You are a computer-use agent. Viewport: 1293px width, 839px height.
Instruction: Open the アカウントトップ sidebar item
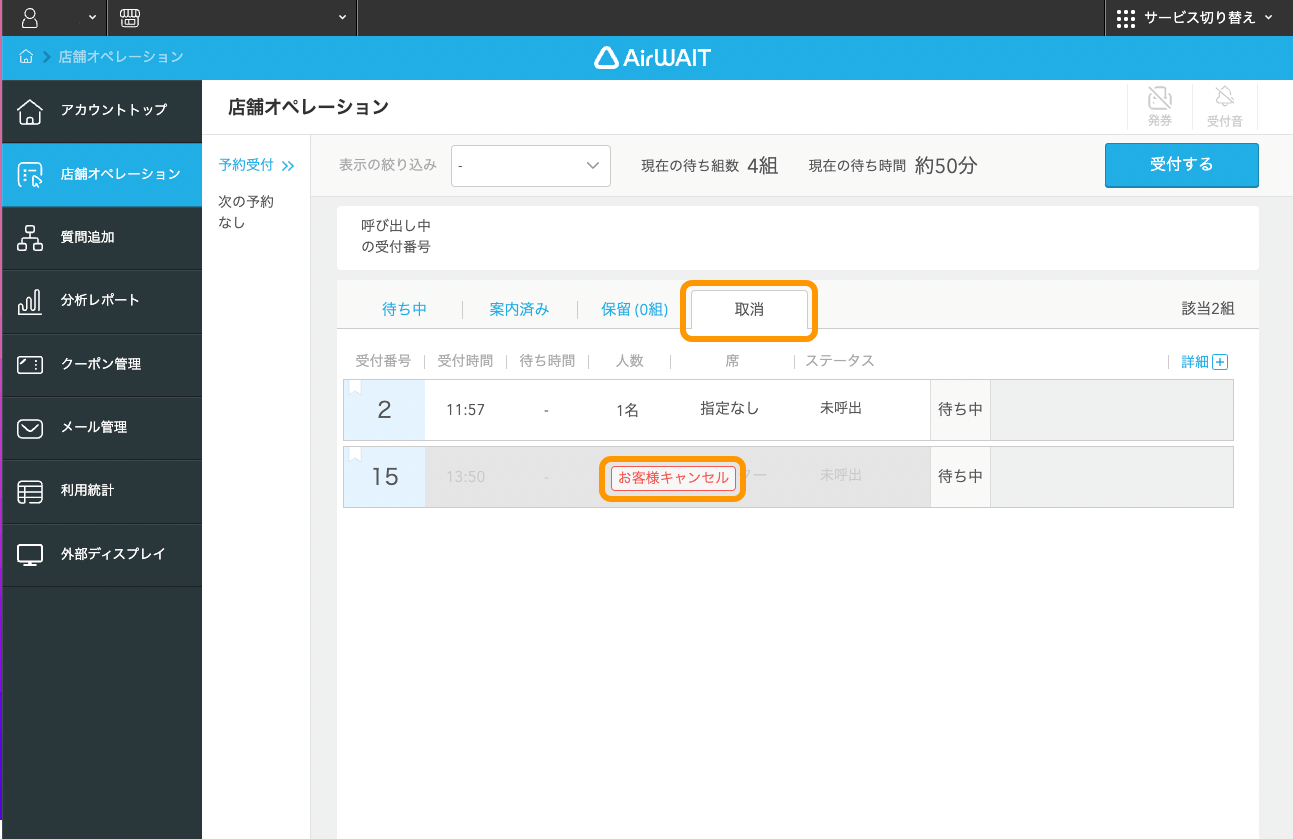point(99,111)
